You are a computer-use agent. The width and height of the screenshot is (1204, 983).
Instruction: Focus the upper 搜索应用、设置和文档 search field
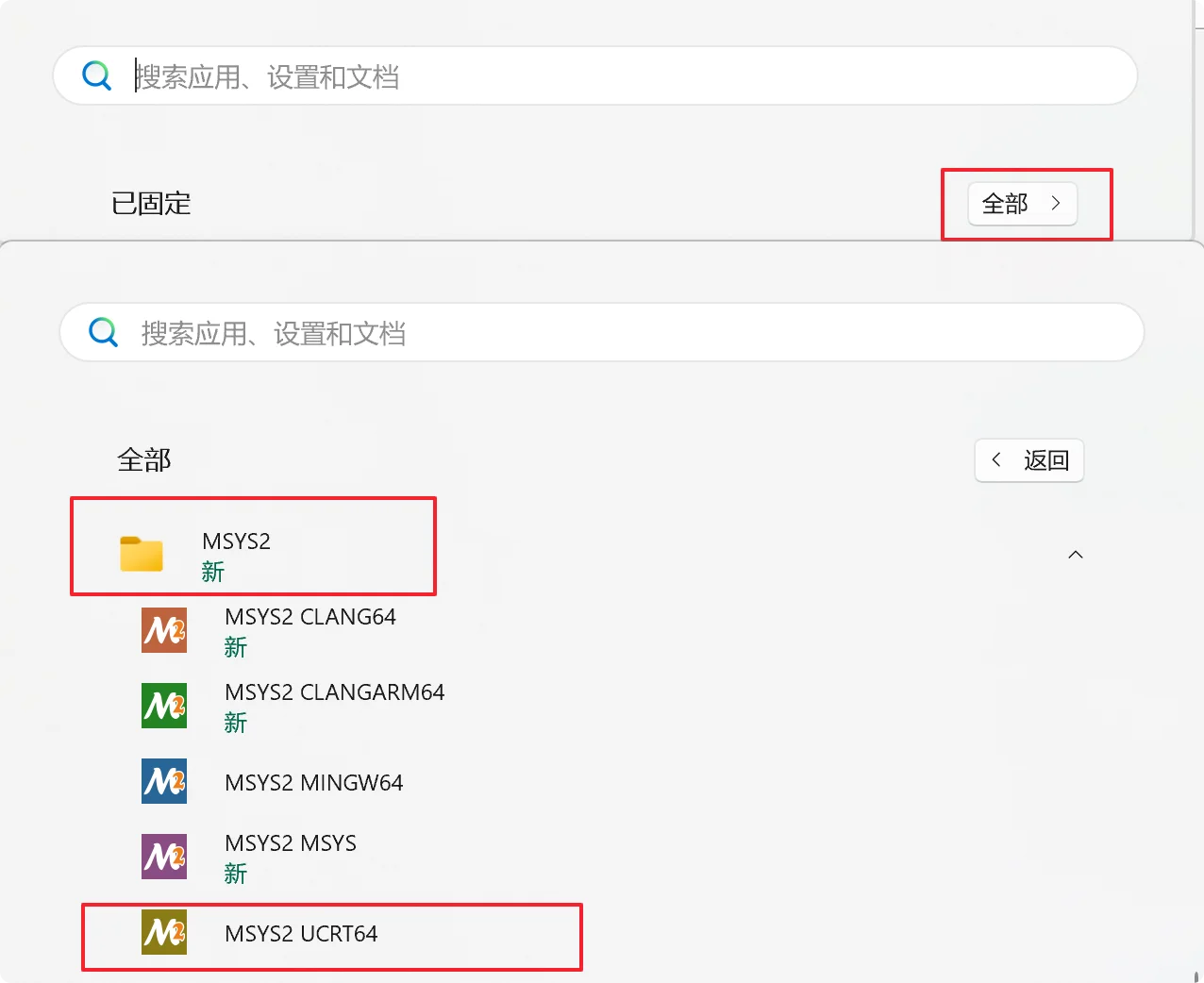click(595, 75)
